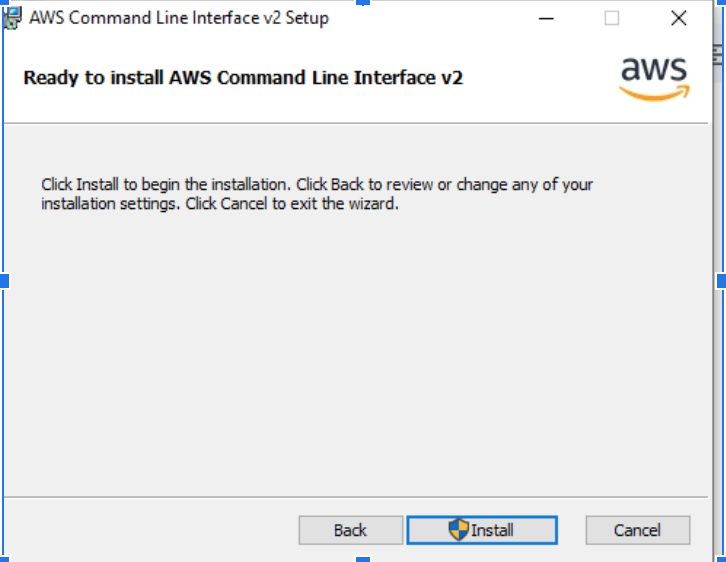Click the top-center blue selection handle
This screenshot has height=562, width=726.
(x=362, y=3)
